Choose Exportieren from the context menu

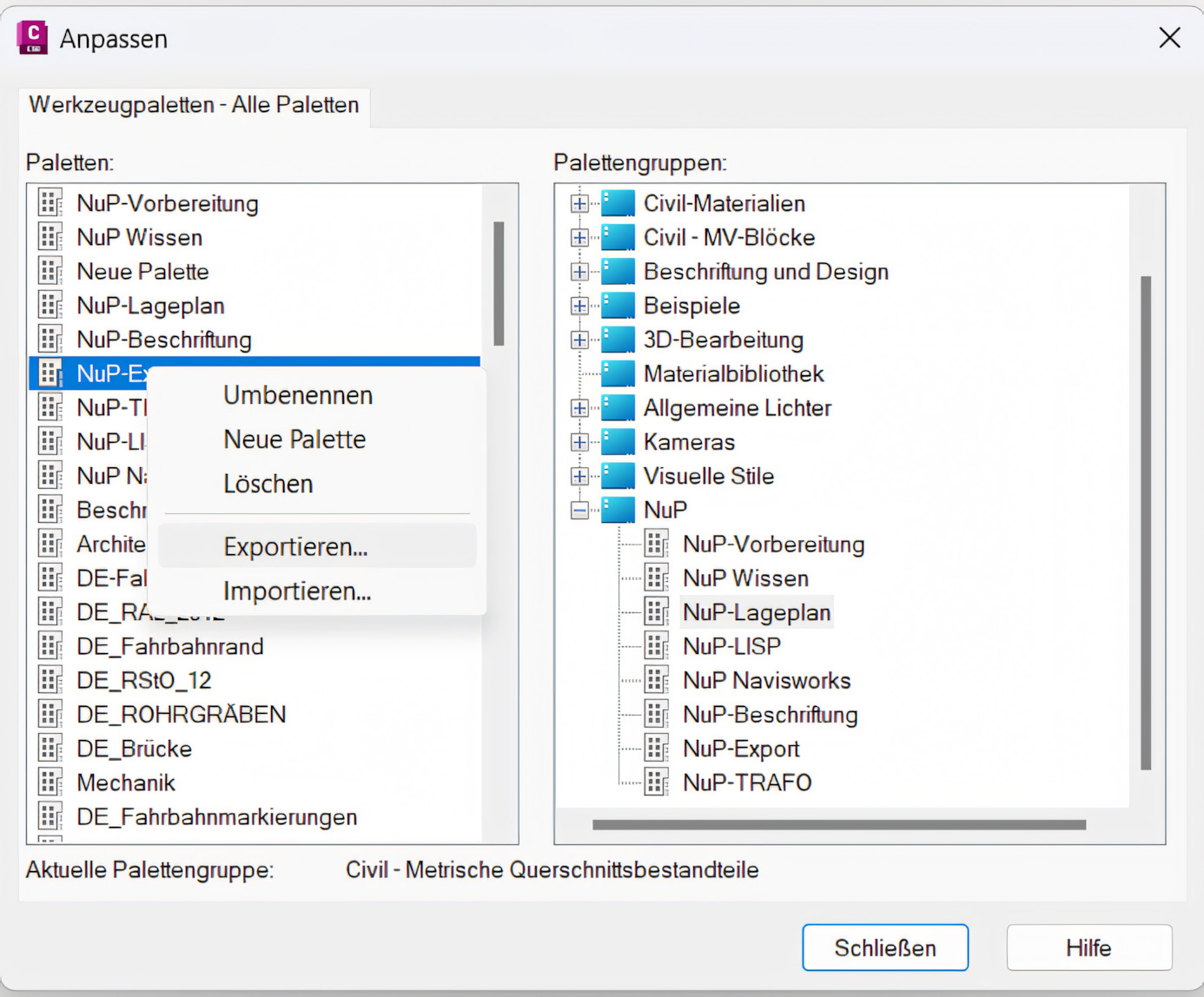pos(295,546)
